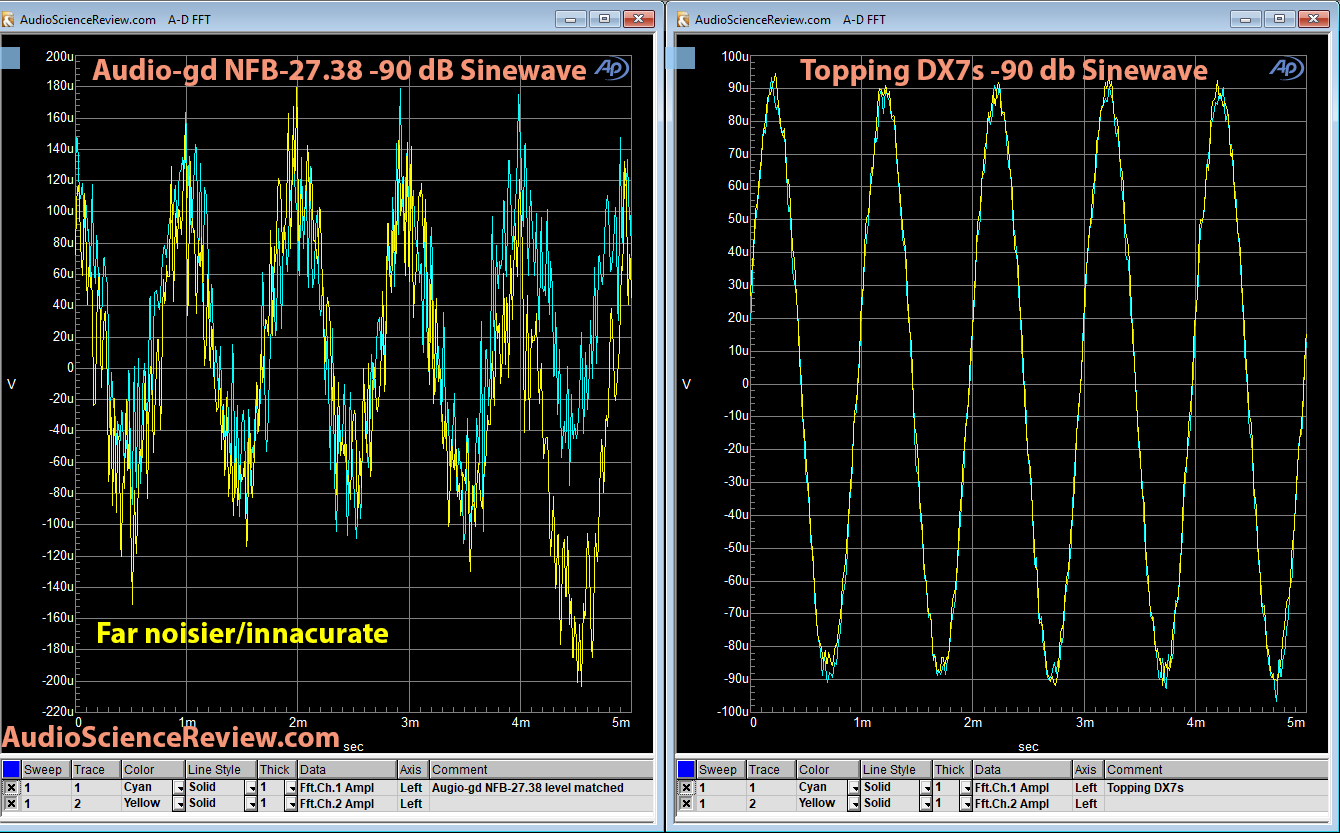Open trace 1 Thick dropdown in the Topping DX7s legend
The width and height of the screenshot is (1340, 833).
pos(966,788)
